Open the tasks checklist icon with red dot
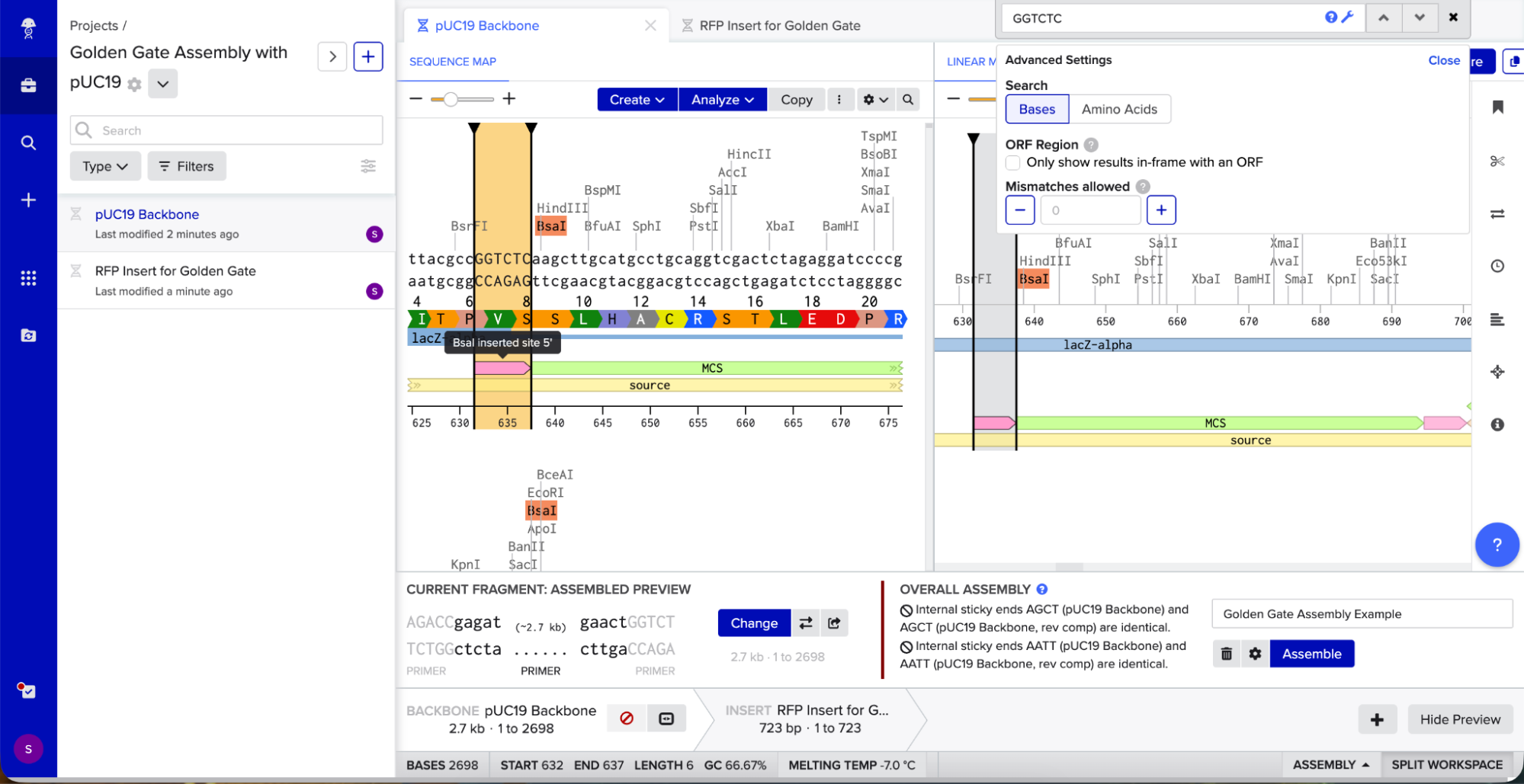Viewport: 1524px width, 784px height. (x=27, y=690)
